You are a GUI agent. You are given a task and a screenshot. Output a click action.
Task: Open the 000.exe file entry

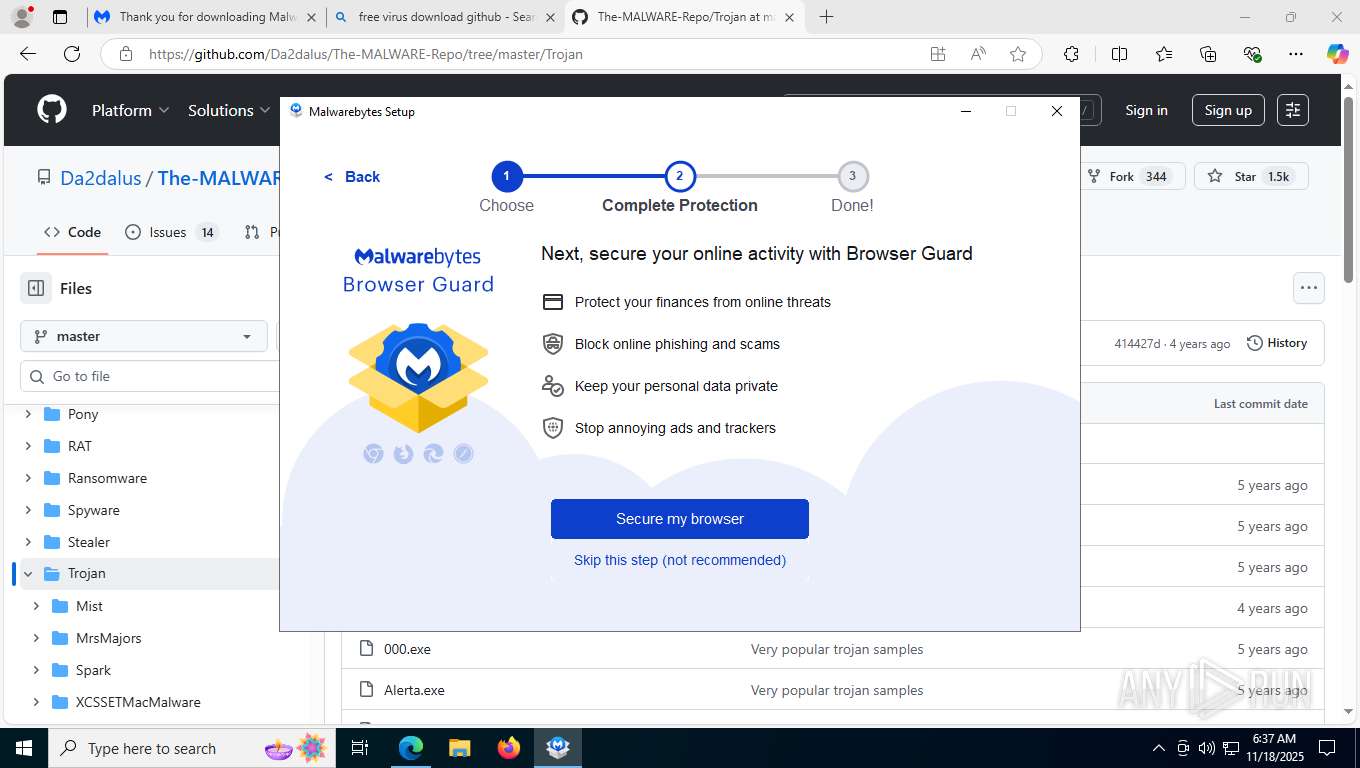pos(407,649)
